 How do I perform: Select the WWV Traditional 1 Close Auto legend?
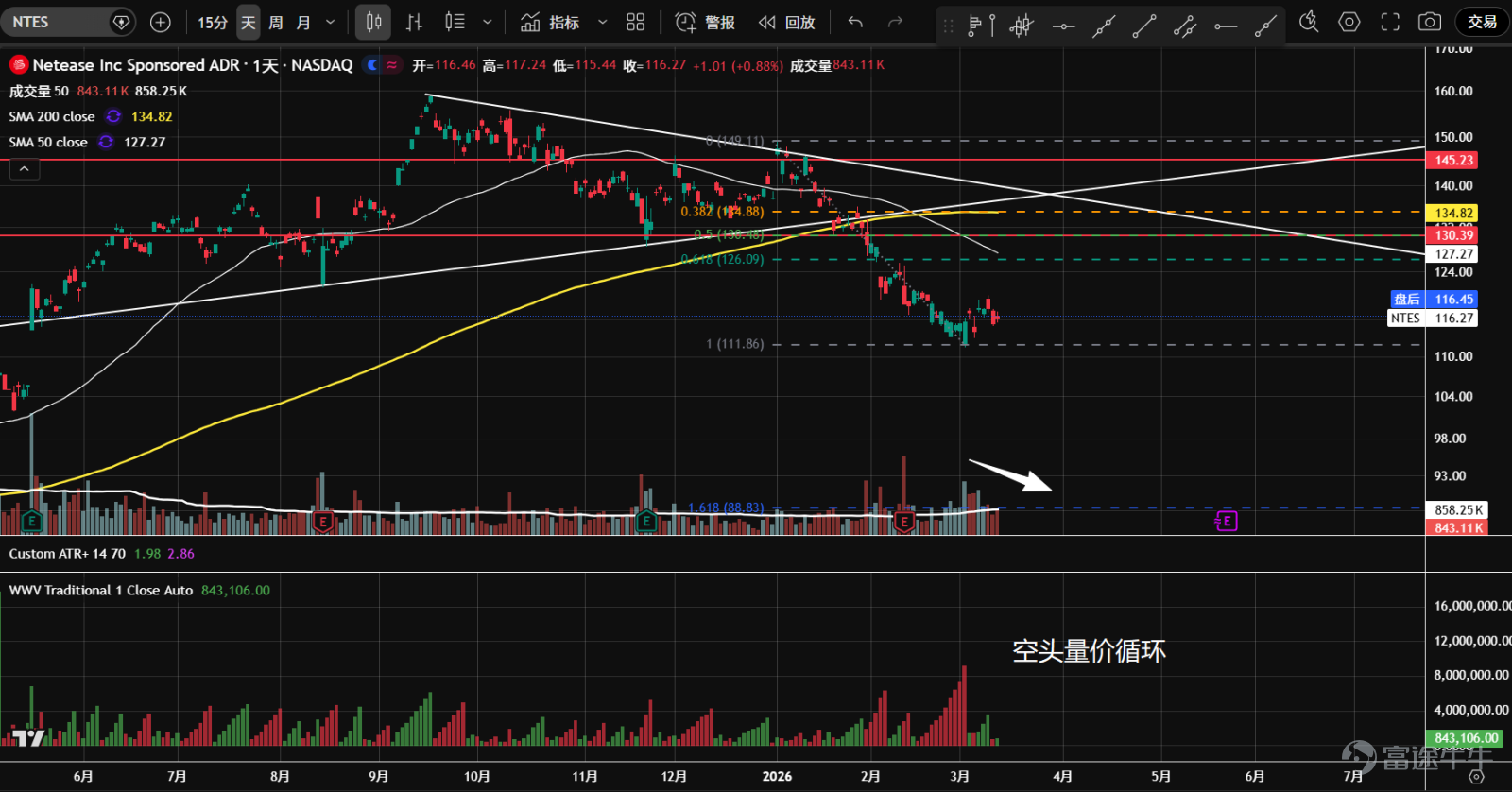click(x=101, y=590)
